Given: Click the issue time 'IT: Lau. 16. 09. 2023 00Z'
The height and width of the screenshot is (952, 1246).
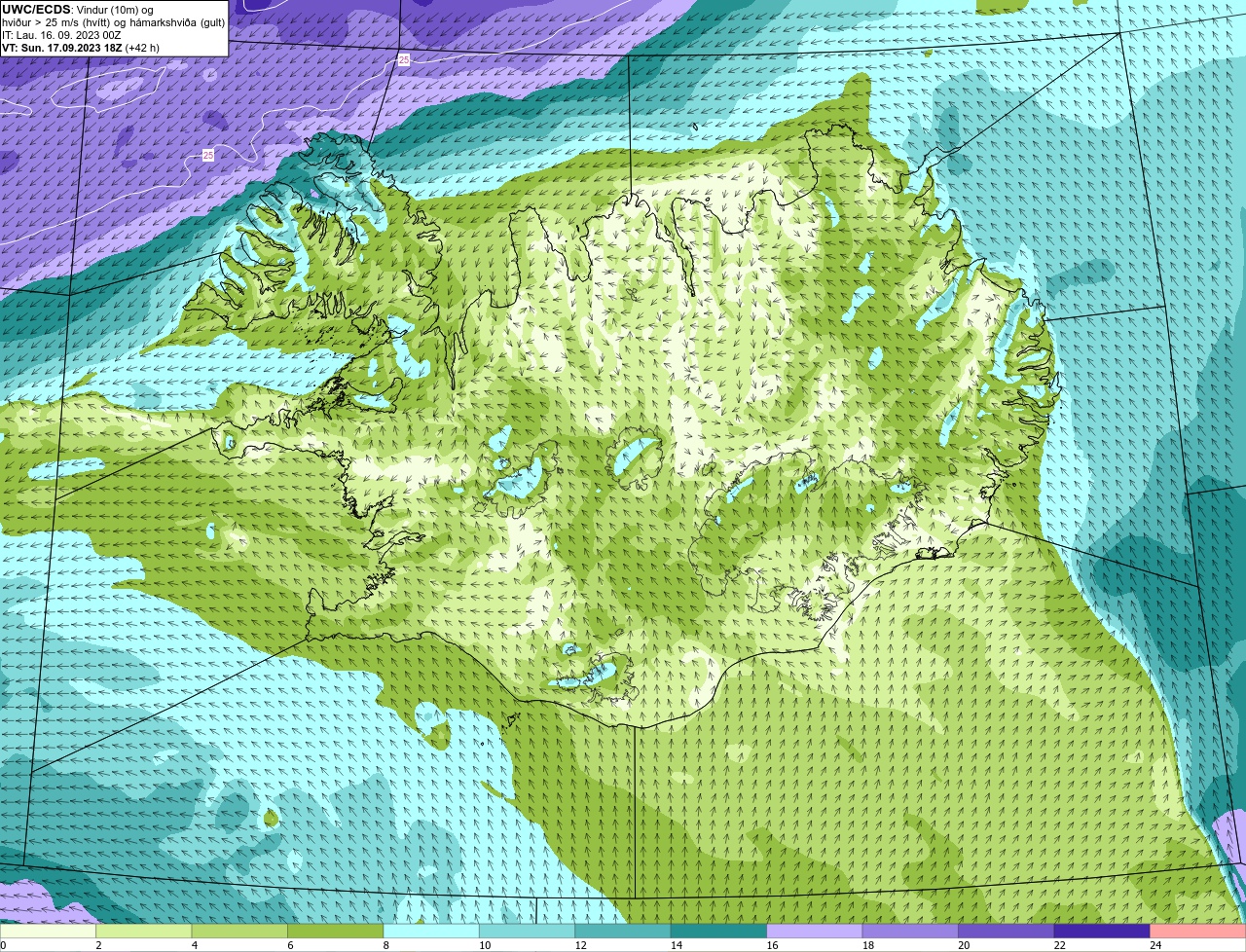Looking at the screenshot, I should (61, 35).
